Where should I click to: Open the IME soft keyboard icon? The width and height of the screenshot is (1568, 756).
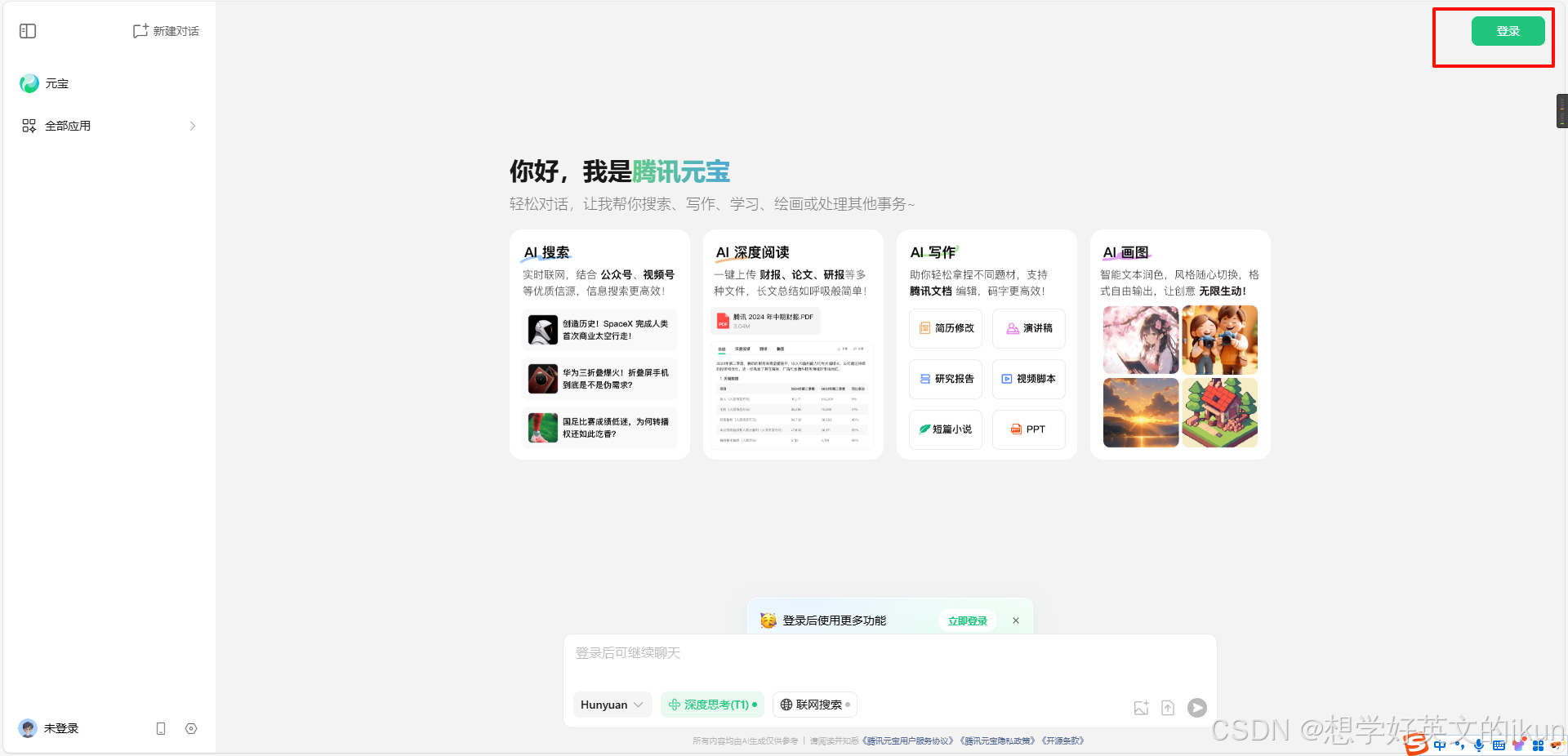[1499, 745]
